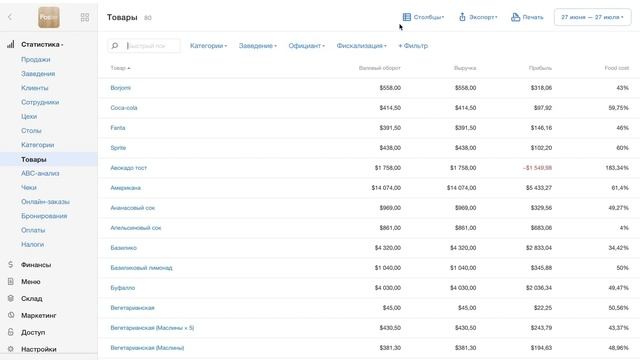Open the Заведение filter dropdown
Screen dimensions: 640x360
click(258, 46)
